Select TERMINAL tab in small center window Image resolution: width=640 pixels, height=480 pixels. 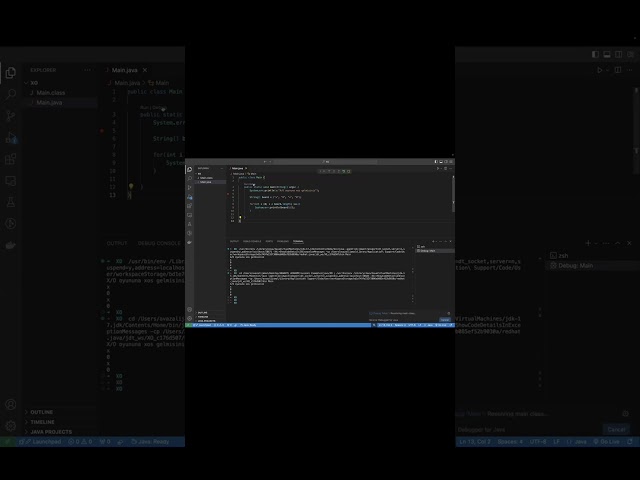[x=298, y=241]
